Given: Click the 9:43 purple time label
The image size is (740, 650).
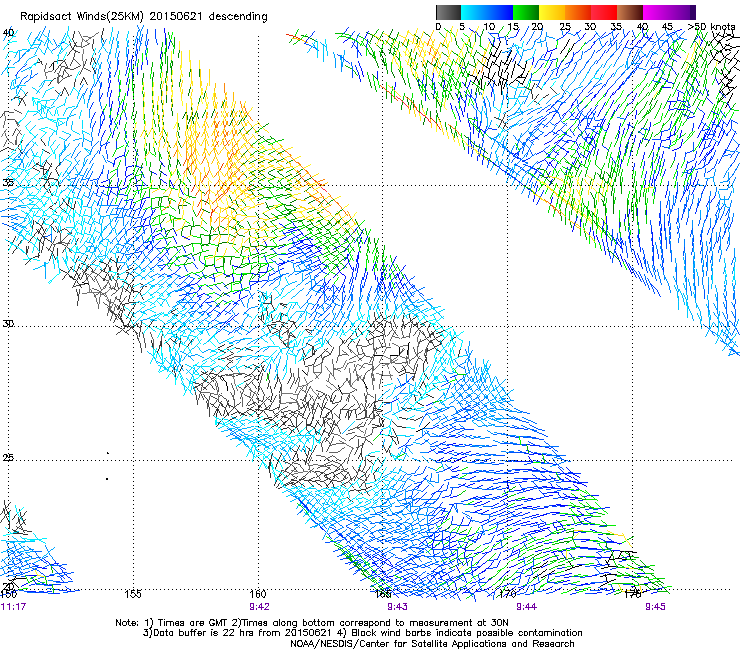Looking at the screenshot, I should point(397,607).
